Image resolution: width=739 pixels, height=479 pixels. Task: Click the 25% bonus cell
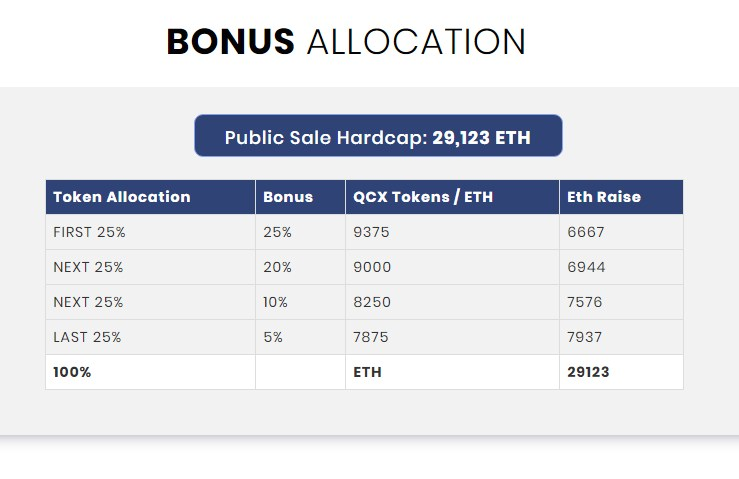(x=300, y=232)
